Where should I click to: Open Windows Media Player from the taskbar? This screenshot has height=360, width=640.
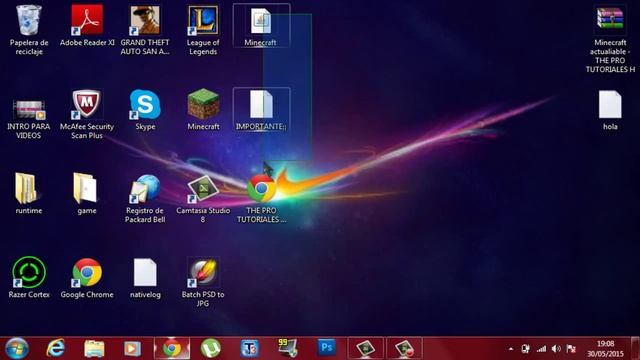click(x=132, y=349)
